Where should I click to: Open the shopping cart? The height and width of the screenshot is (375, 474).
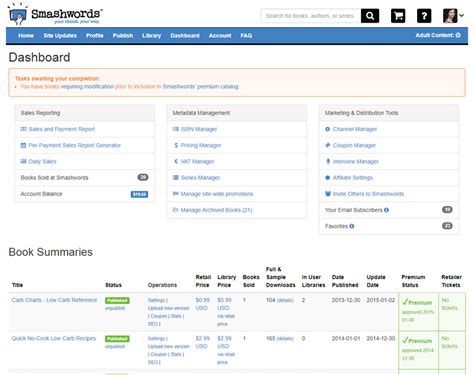click(398, 16)
